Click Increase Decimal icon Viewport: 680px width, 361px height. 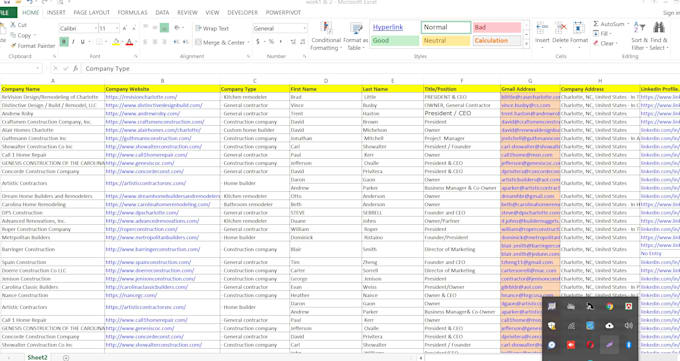[293, 42]
